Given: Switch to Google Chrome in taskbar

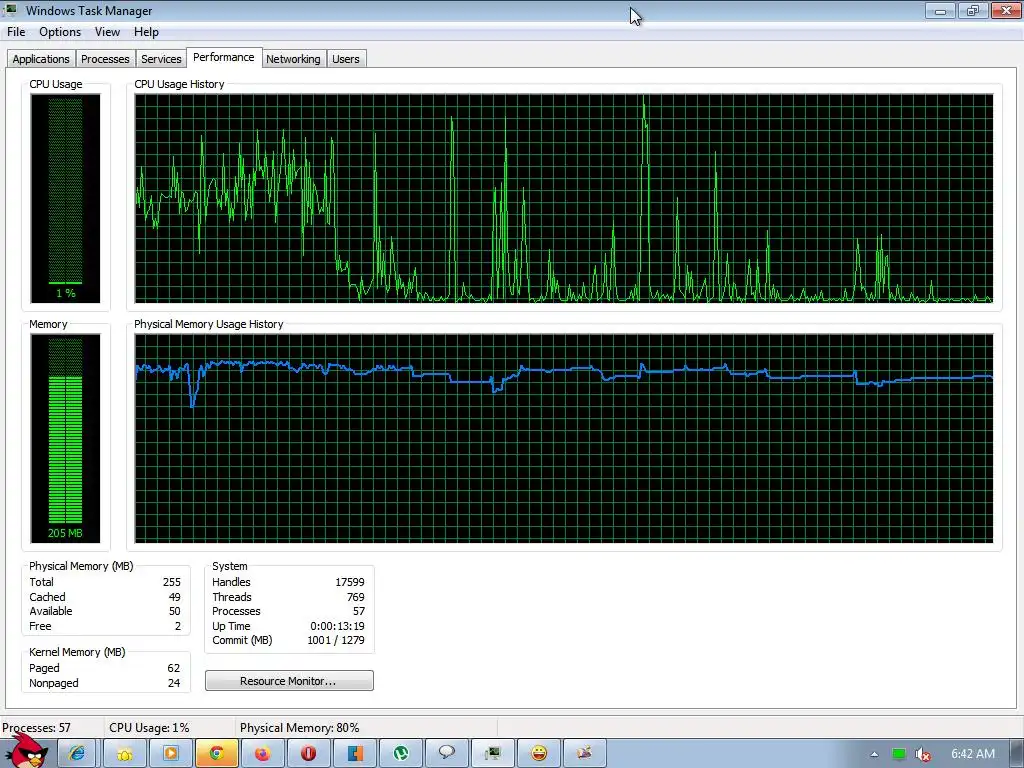Looking at the screenshot, I should tap(216, 754).
